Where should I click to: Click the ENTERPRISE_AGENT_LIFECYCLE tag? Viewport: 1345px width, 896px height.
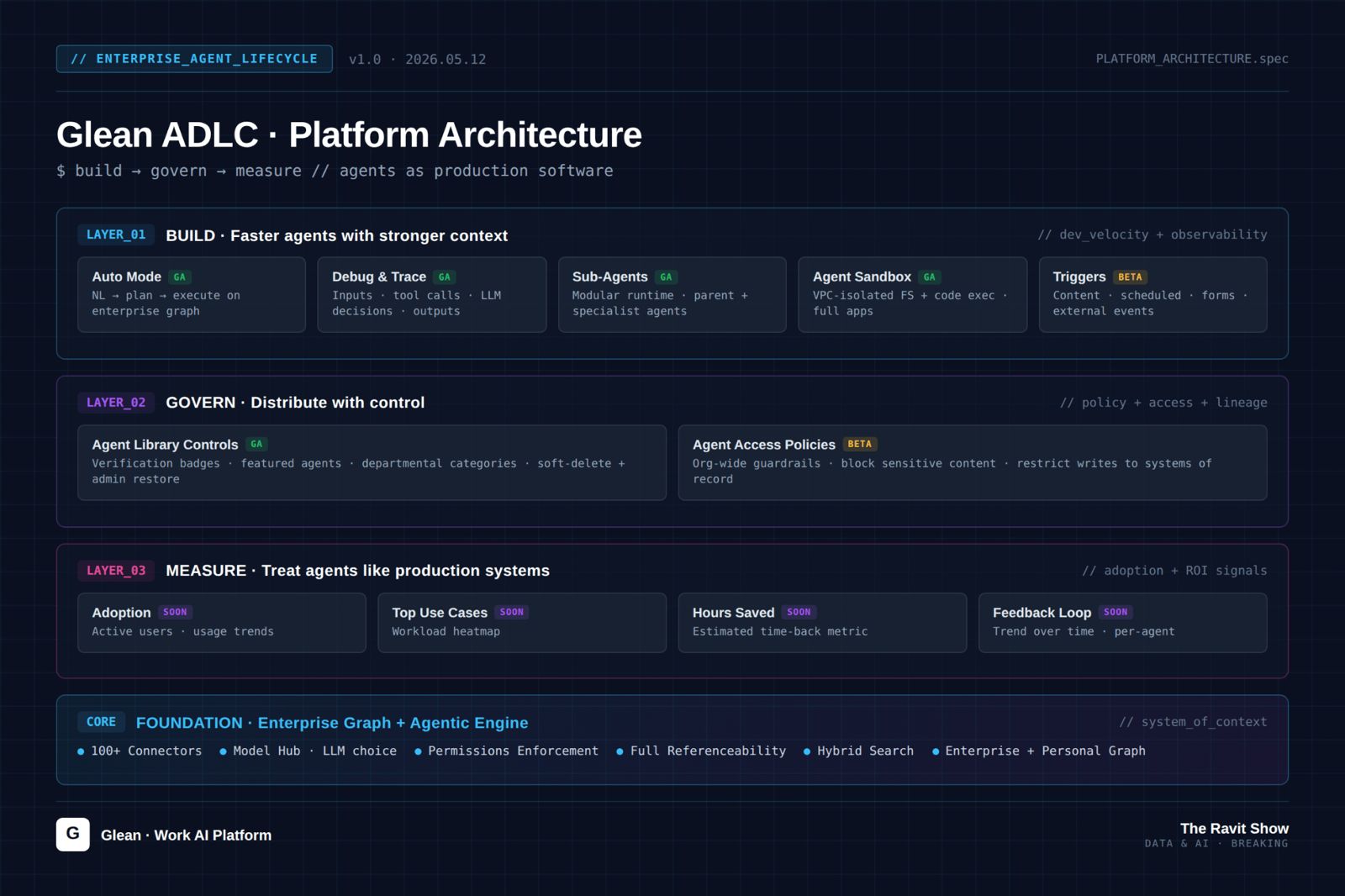click(x=194, y=59)
